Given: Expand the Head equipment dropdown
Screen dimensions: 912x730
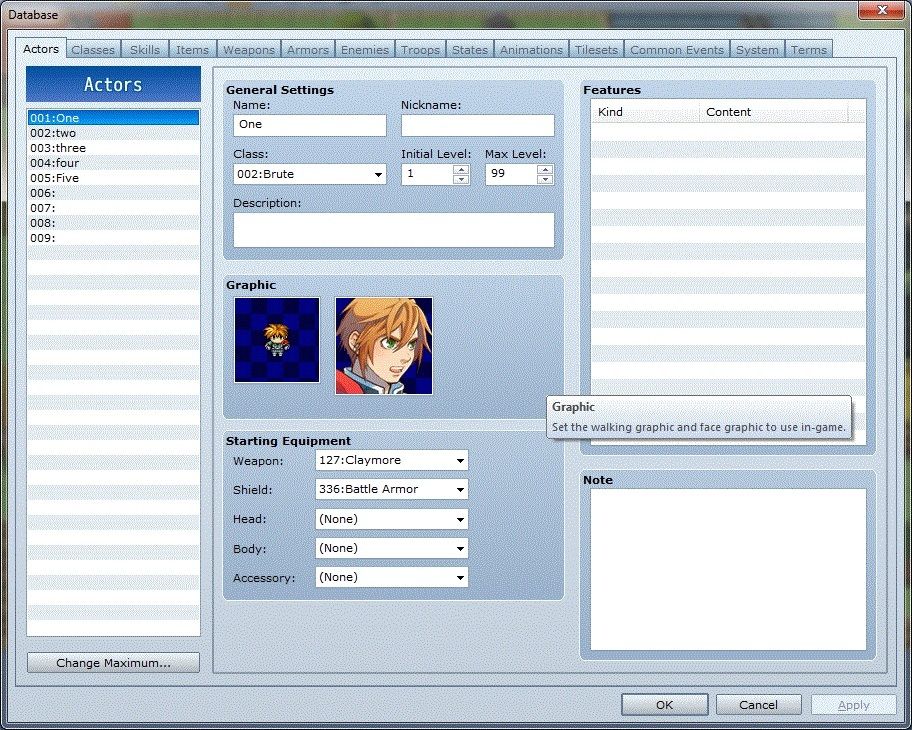Looking at the screenshot, I should point(392,519).
